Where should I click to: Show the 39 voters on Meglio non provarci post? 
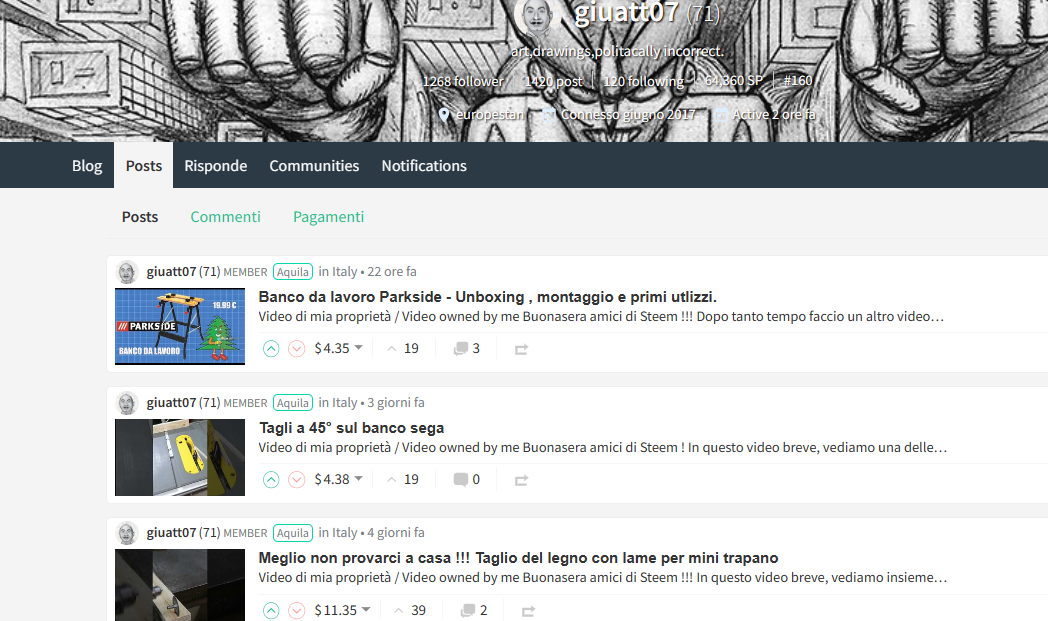tap(410, 610)
